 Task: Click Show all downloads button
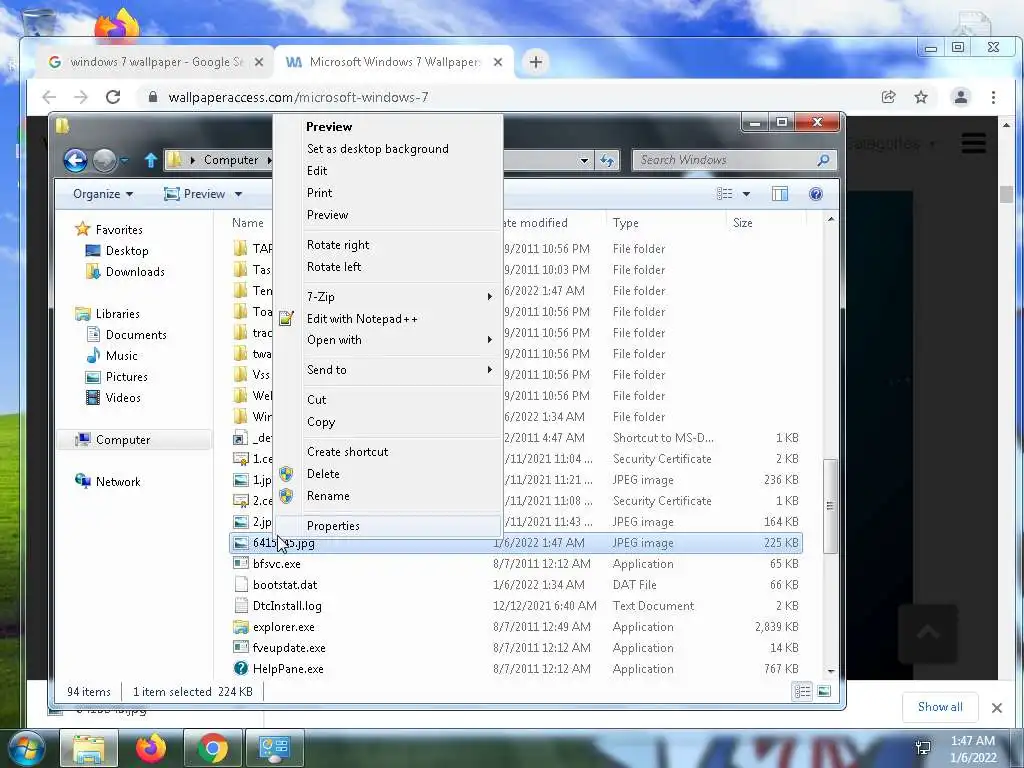point(940,707)
